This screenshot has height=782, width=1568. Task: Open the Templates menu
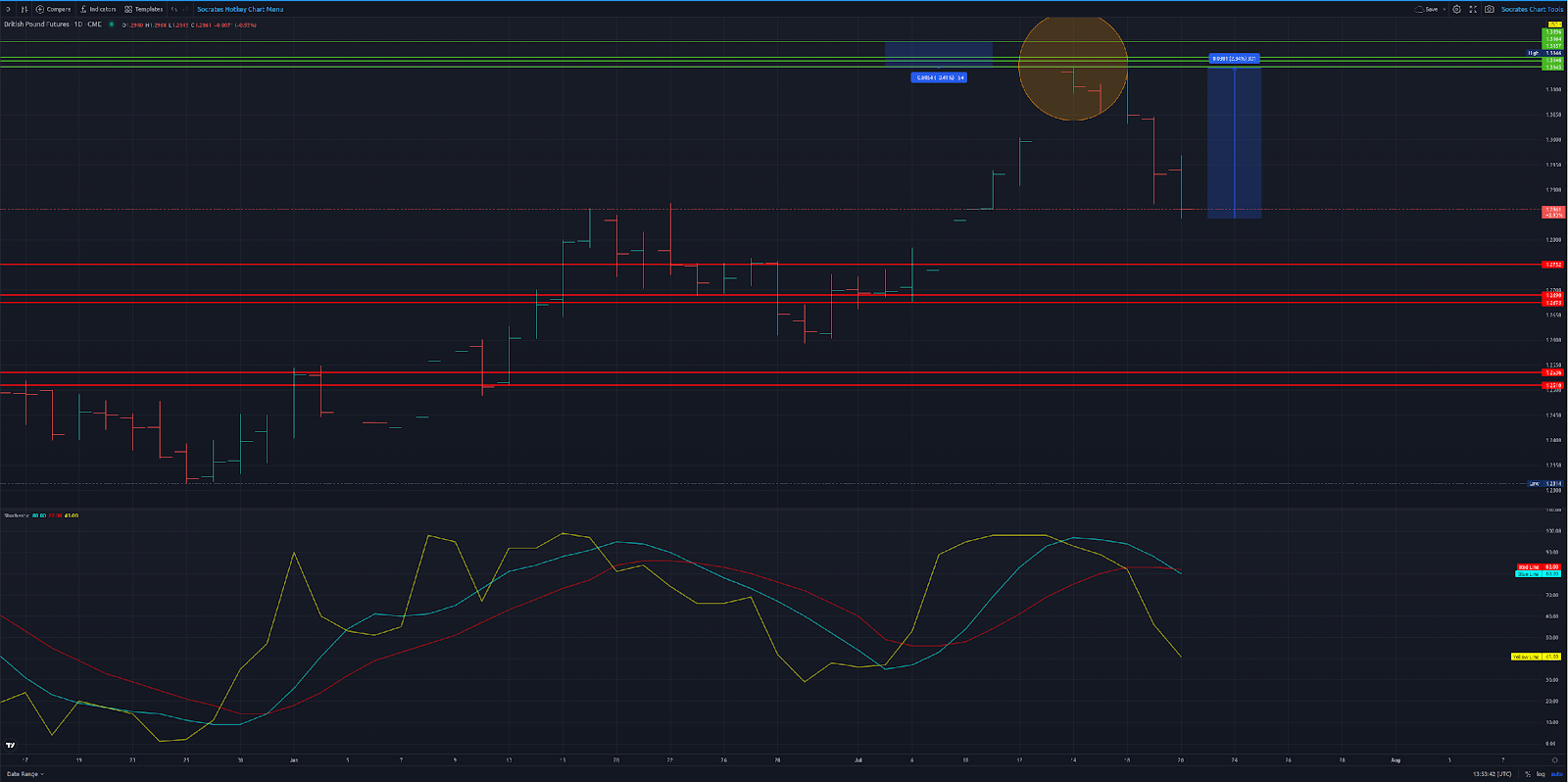(x=144, y=9)
